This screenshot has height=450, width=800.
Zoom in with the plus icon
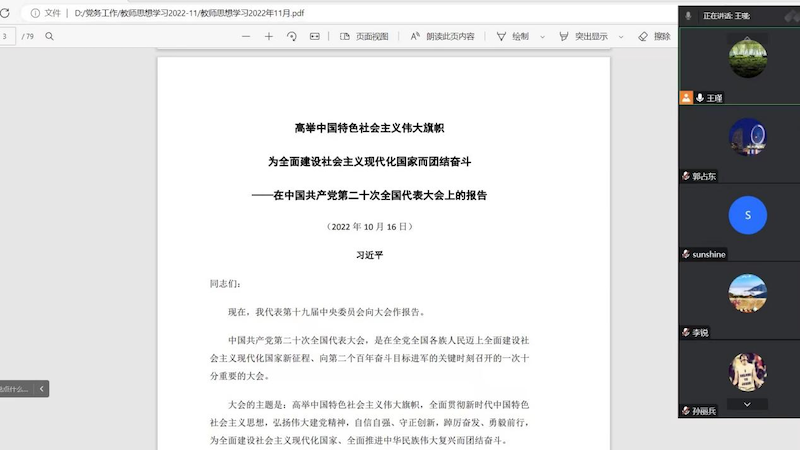(268, 36)
